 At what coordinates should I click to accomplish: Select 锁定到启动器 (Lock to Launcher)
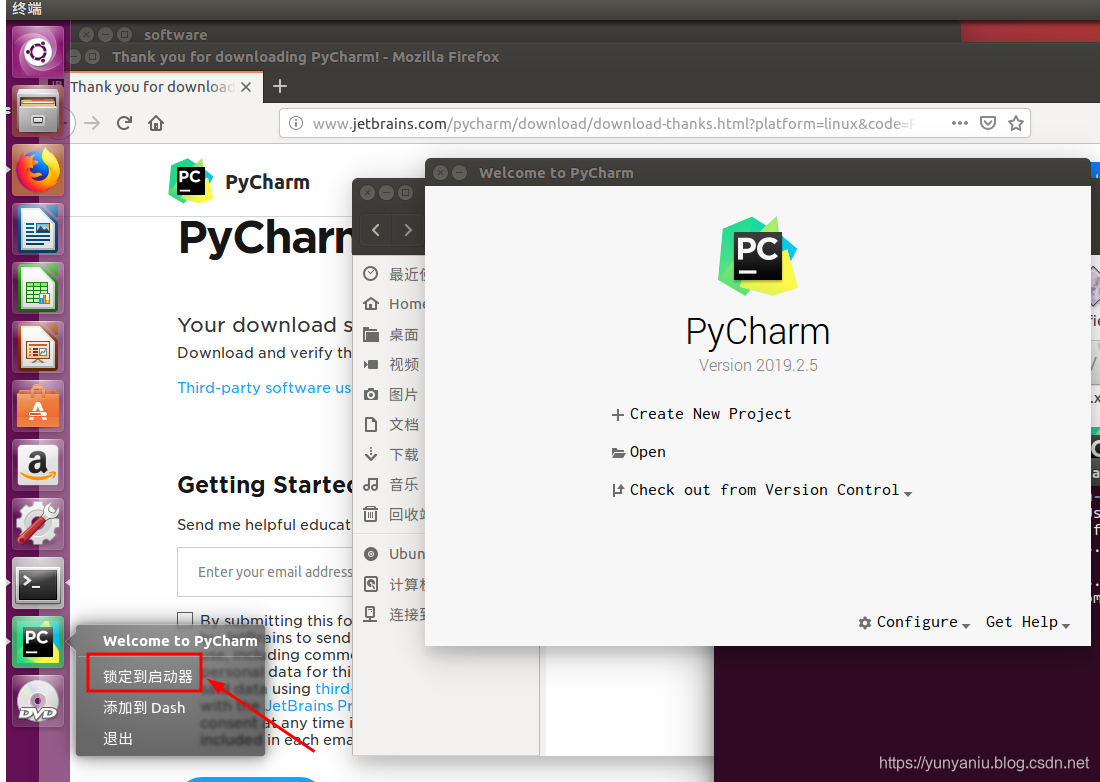148,676
